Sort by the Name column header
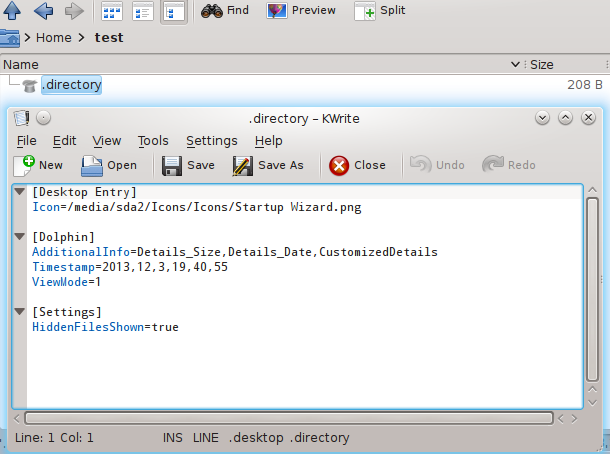Viewport: 610px width, 454px height. (x=21, y=65)
